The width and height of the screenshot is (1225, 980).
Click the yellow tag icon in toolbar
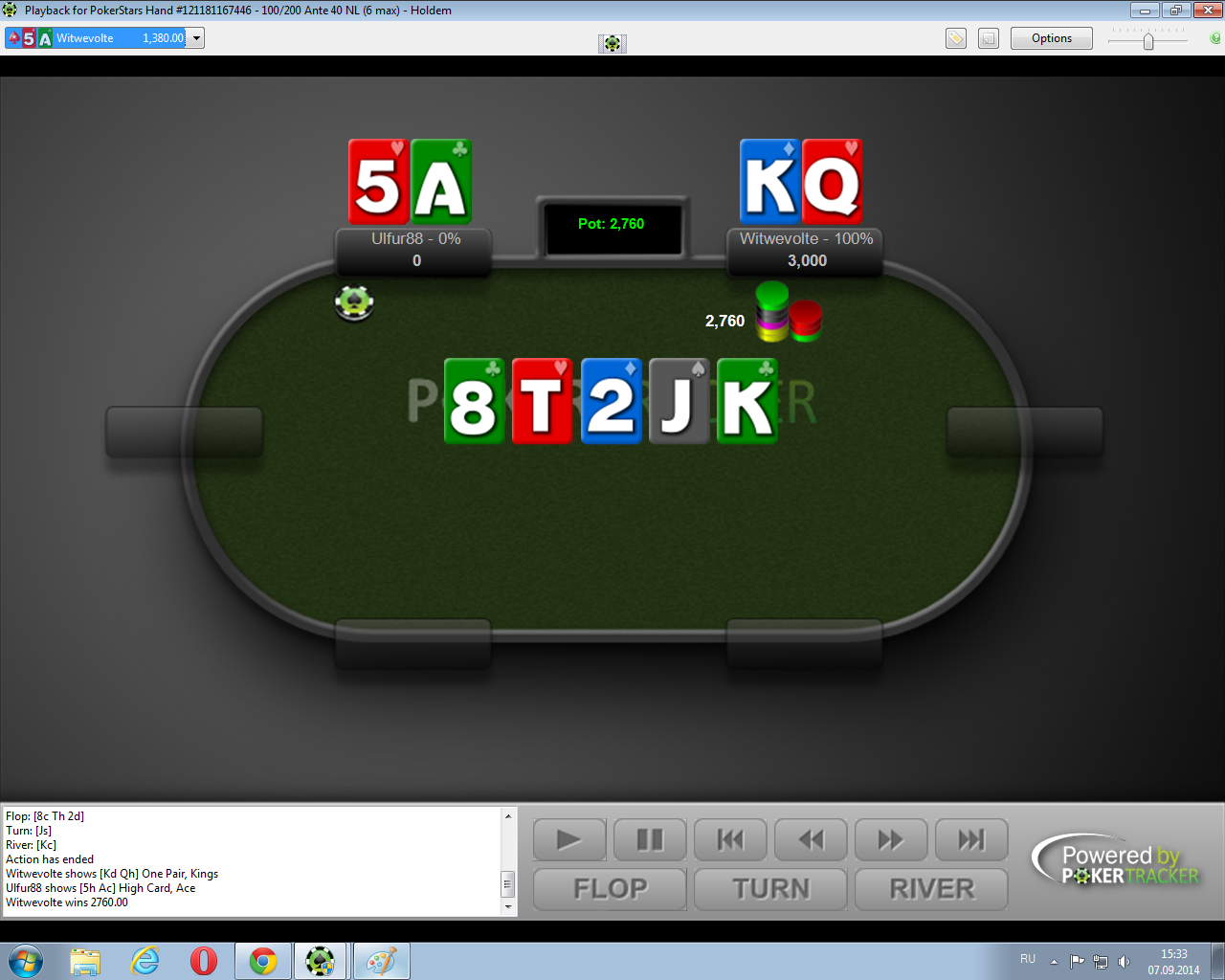956,38
